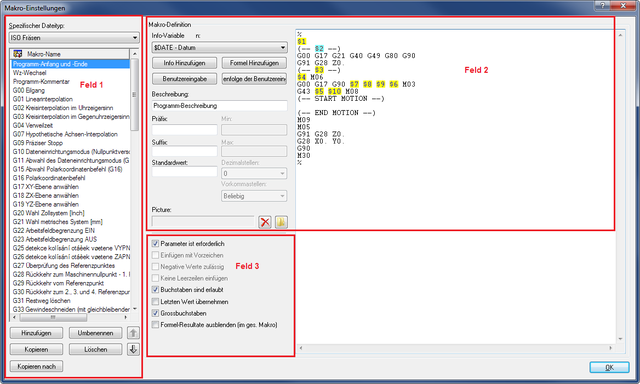This screenshot has height=384, width=640.
Task: Select Wz-Wechsel in macro list
Action: tap(29, 73)
